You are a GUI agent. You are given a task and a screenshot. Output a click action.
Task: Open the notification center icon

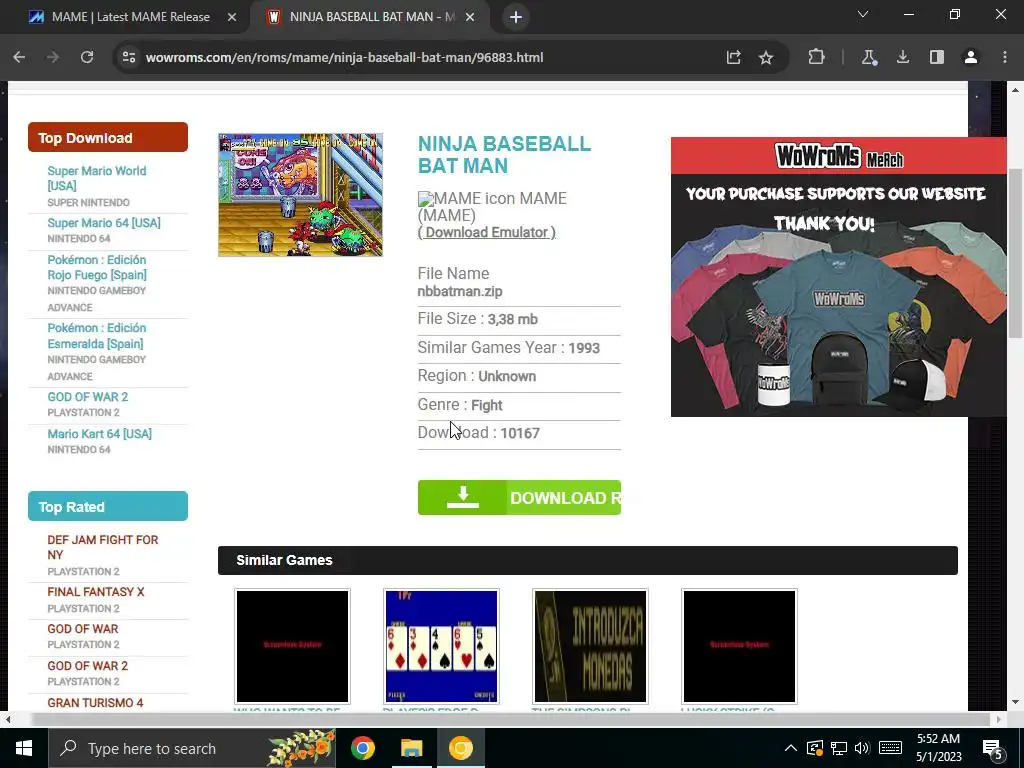[x=992, y=748]
